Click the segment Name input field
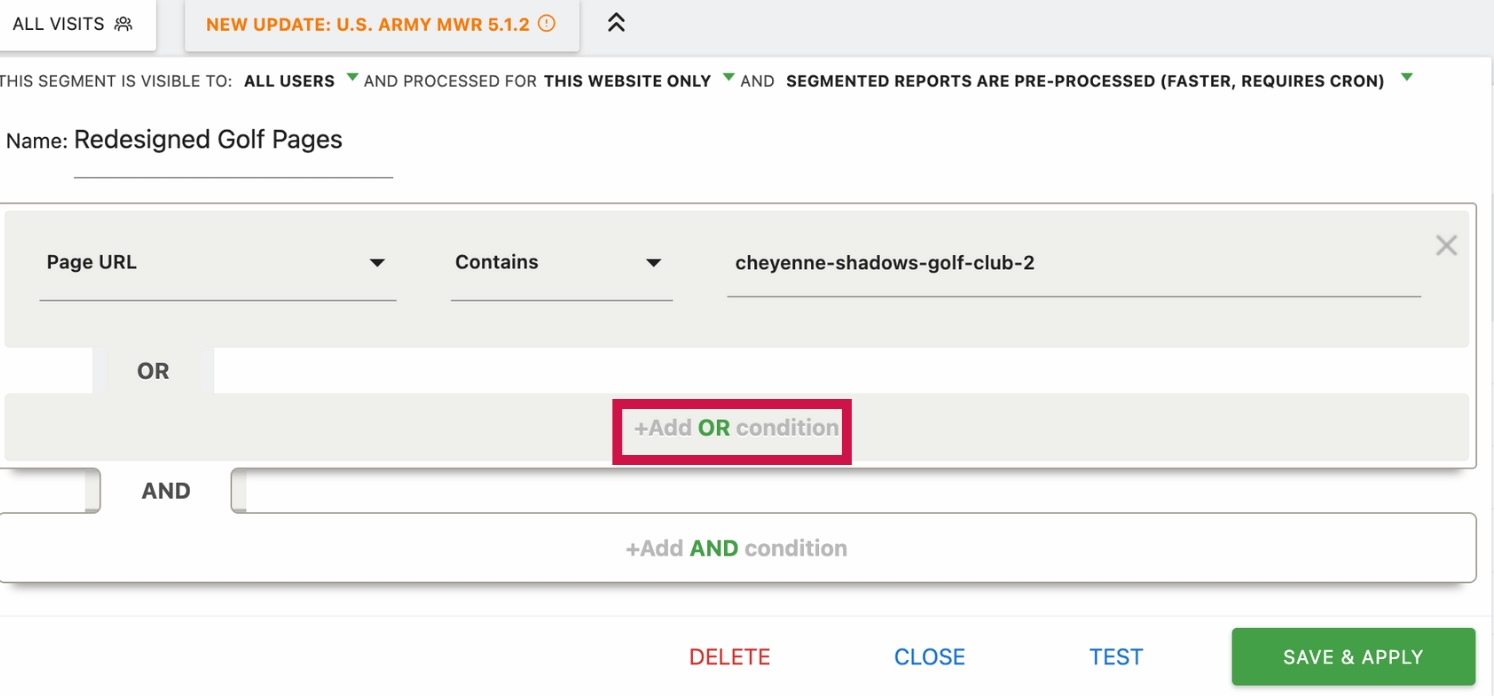This screenshot has height=696, width=1494. [233, 146]
